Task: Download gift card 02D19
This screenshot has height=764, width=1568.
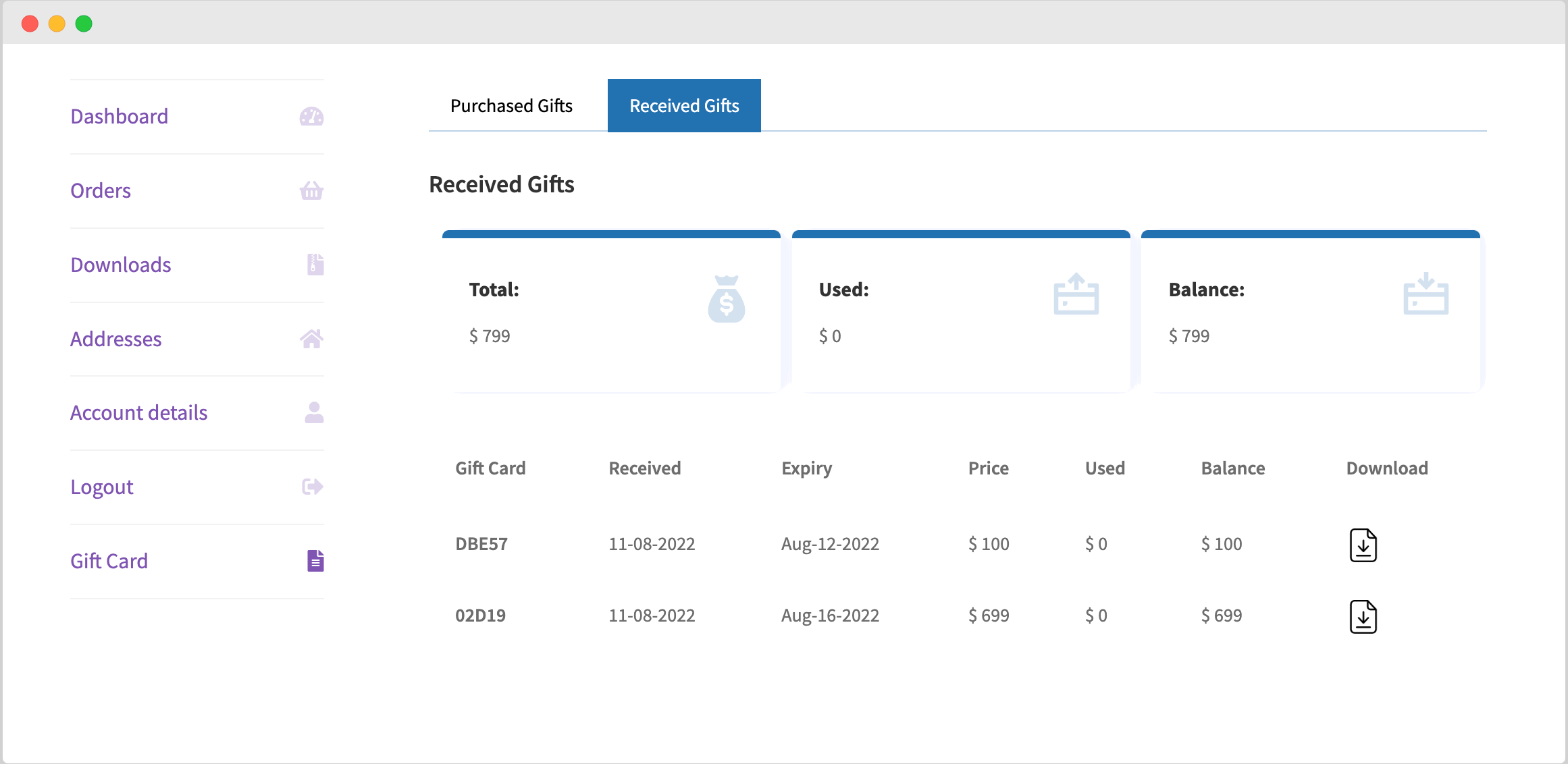Action: tap(1363, 616)
